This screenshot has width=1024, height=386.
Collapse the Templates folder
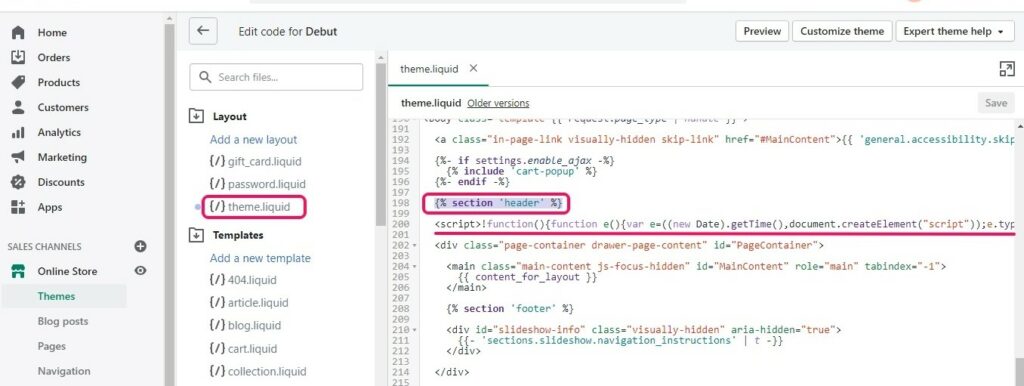196,235
